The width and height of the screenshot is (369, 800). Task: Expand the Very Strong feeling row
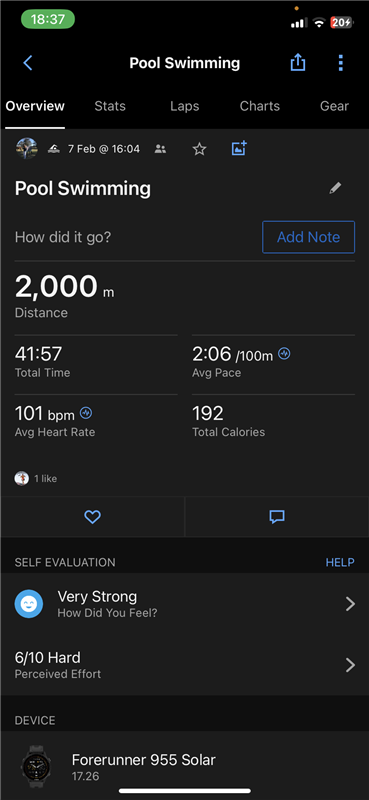pyautogui.click(x=185, y=604)
